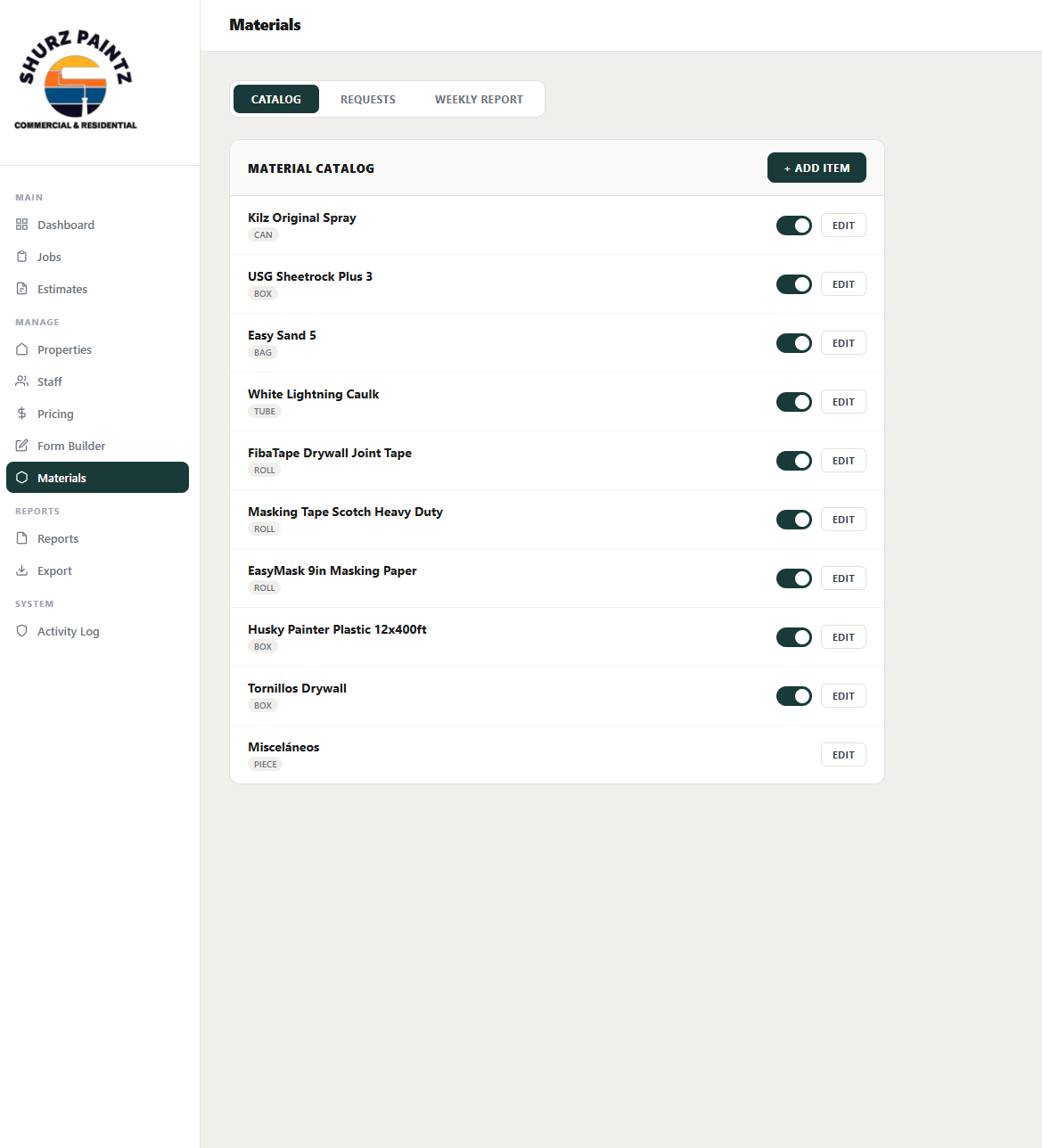
Task: Click the Kilz Original Spray name
Action: [x=302, y=217]
